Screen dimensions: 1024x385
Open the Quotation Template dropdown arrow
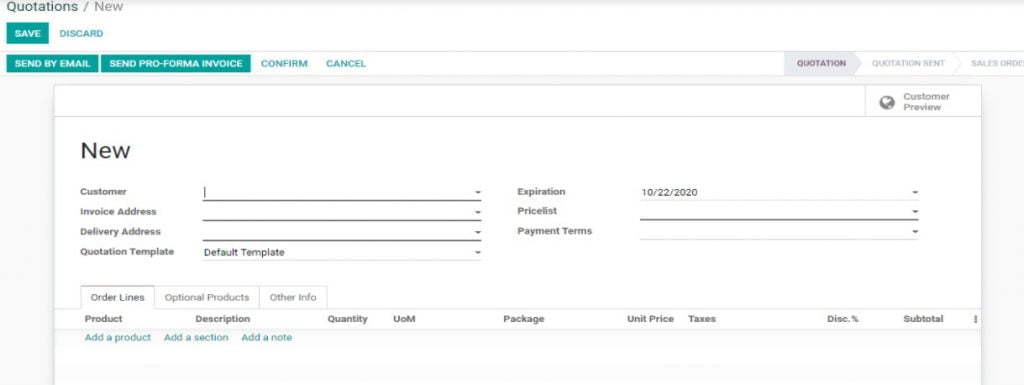[477, 253]
